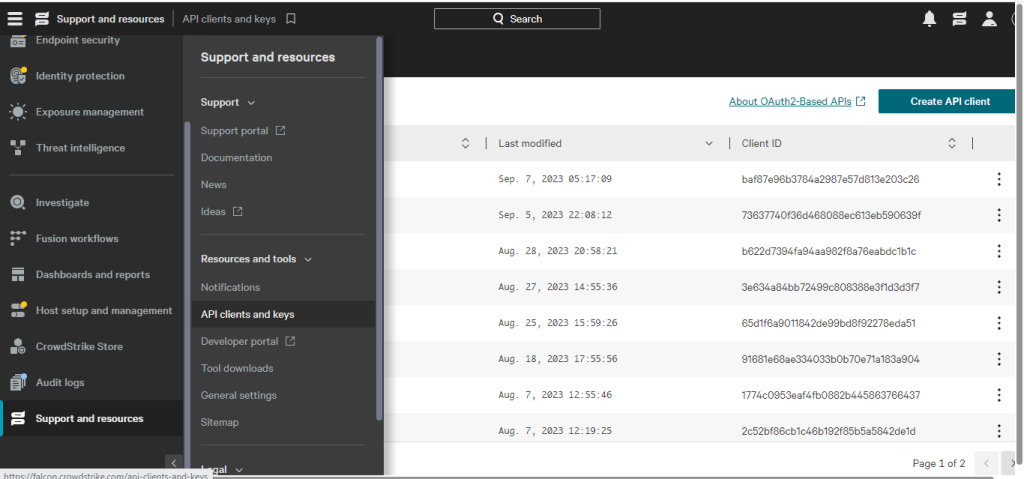The height and width of the screenshot is (479, 1024).
Task: Click Support and resources breadcrumb in header
Action: point(110,19)
